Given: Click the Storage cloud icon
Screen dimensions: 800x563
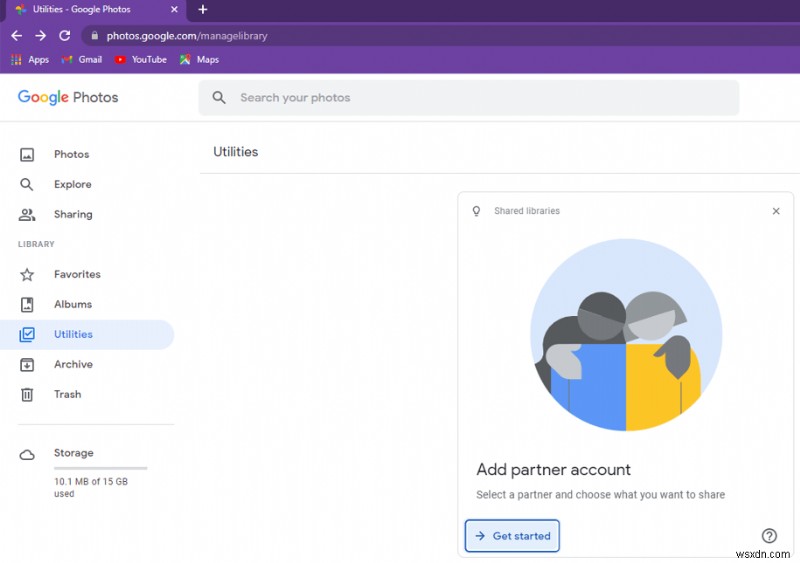Looking at the screenshot, I should 27,455.
